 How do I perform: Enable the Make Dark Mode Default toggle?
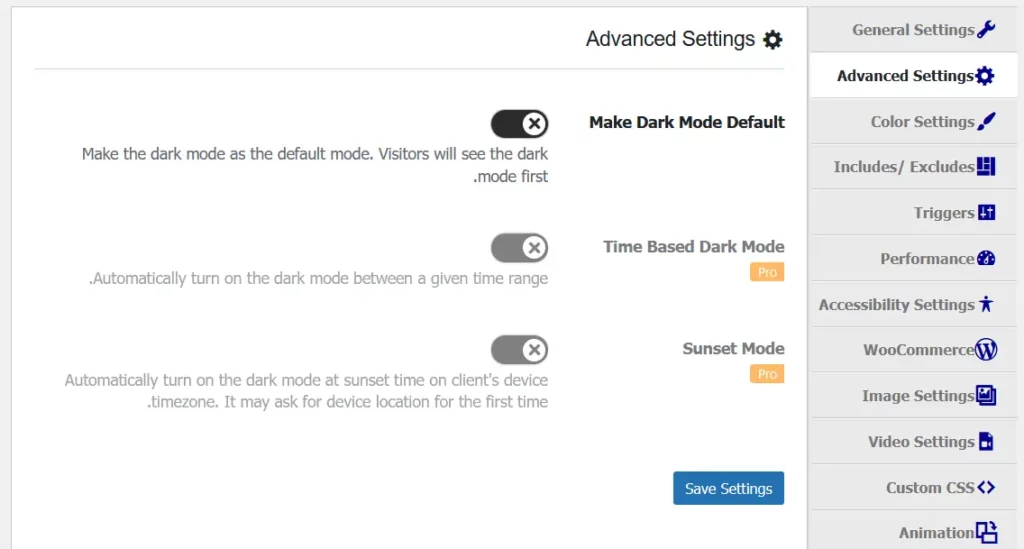(519, 124)
